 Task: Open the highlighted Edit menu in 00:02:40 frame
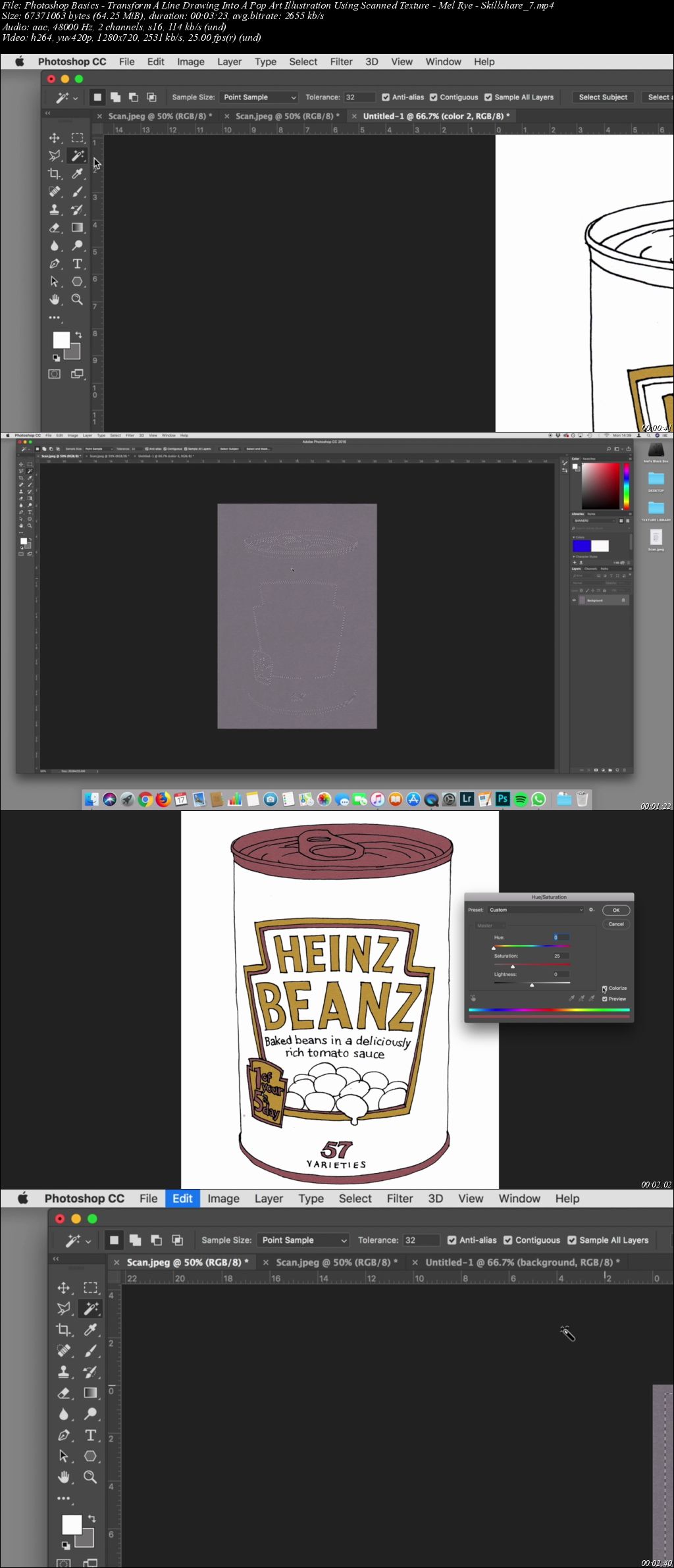coord(182,1199)
